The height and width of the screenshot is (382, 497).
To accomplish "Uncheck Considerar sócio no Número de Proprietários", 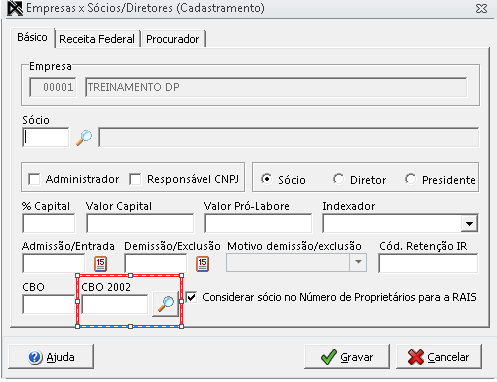I will (191, 297).
